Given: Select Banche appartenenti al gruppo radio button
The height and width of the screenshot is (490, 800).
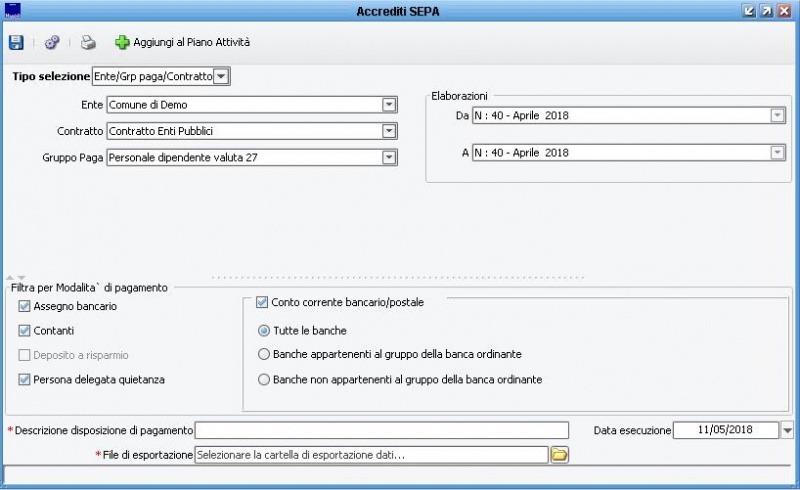Looking at the screenshot, I should pyautogui.click(x=264, y=354).
